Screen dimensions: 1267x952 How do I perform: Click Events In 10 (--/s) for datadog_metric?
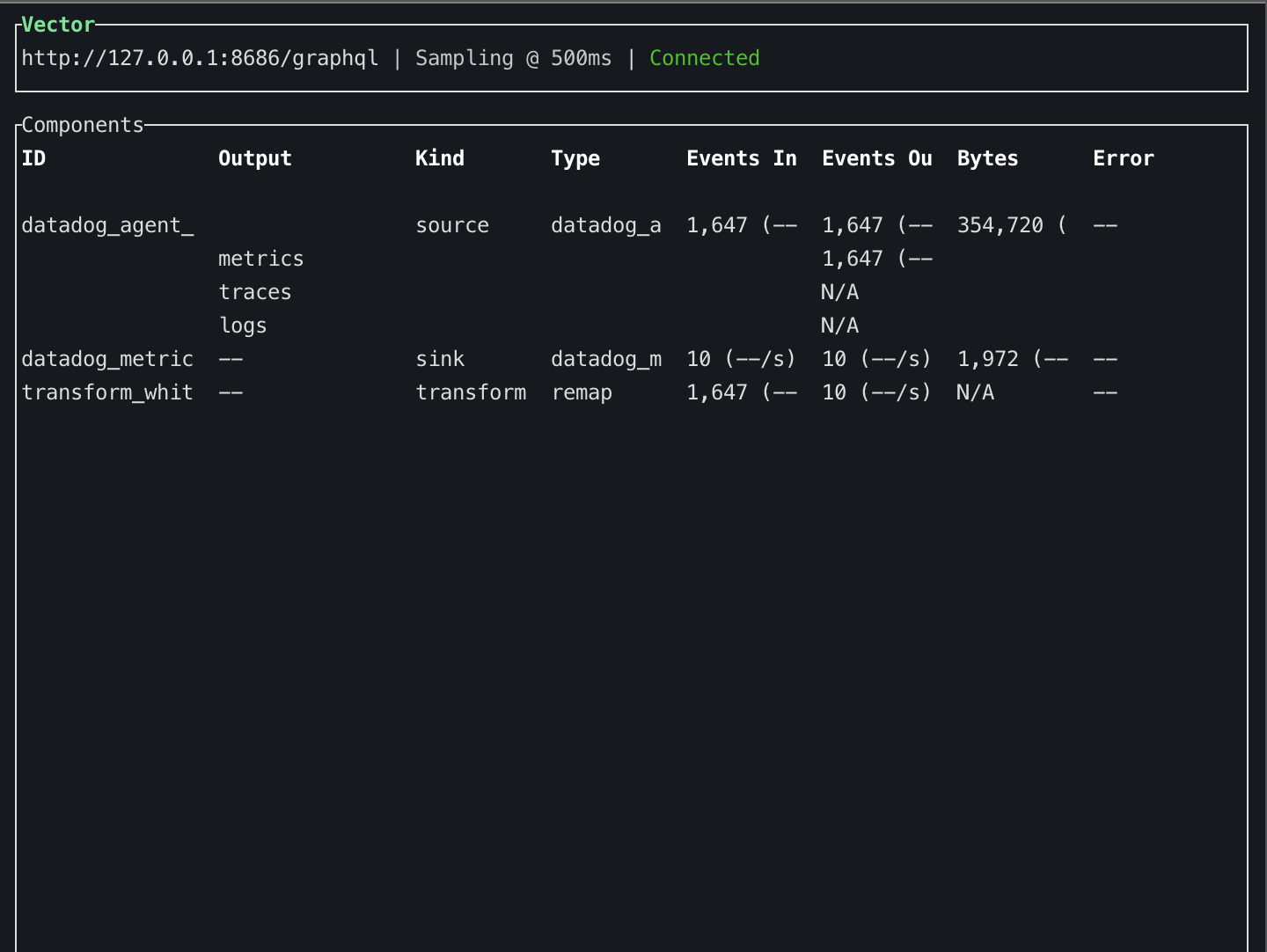(x=742, y=359)
